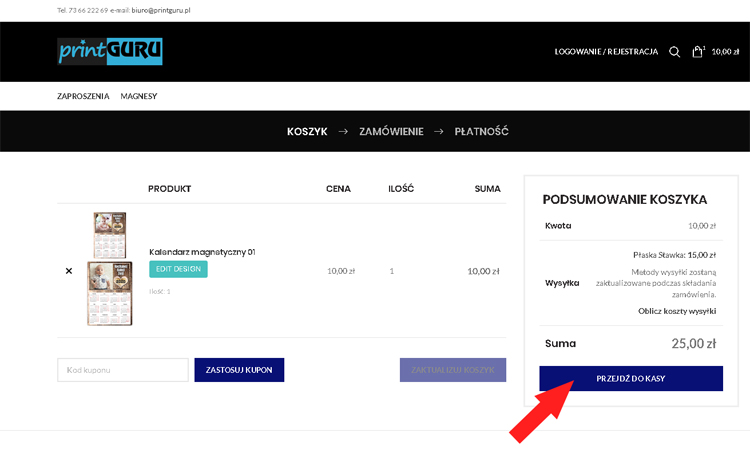This screenshot has height=449, width=750.
Task: Remove Kalendarz magnetyczny 01 with the X icon
Action: [x=69, y=270]
